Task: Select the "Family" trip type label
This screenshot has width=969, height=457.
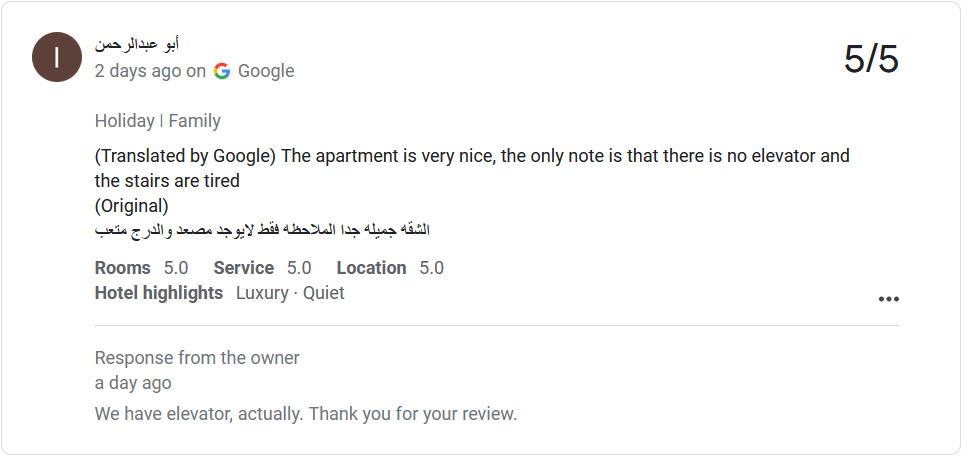Action: pyautogui.click(x=194, y=121)
